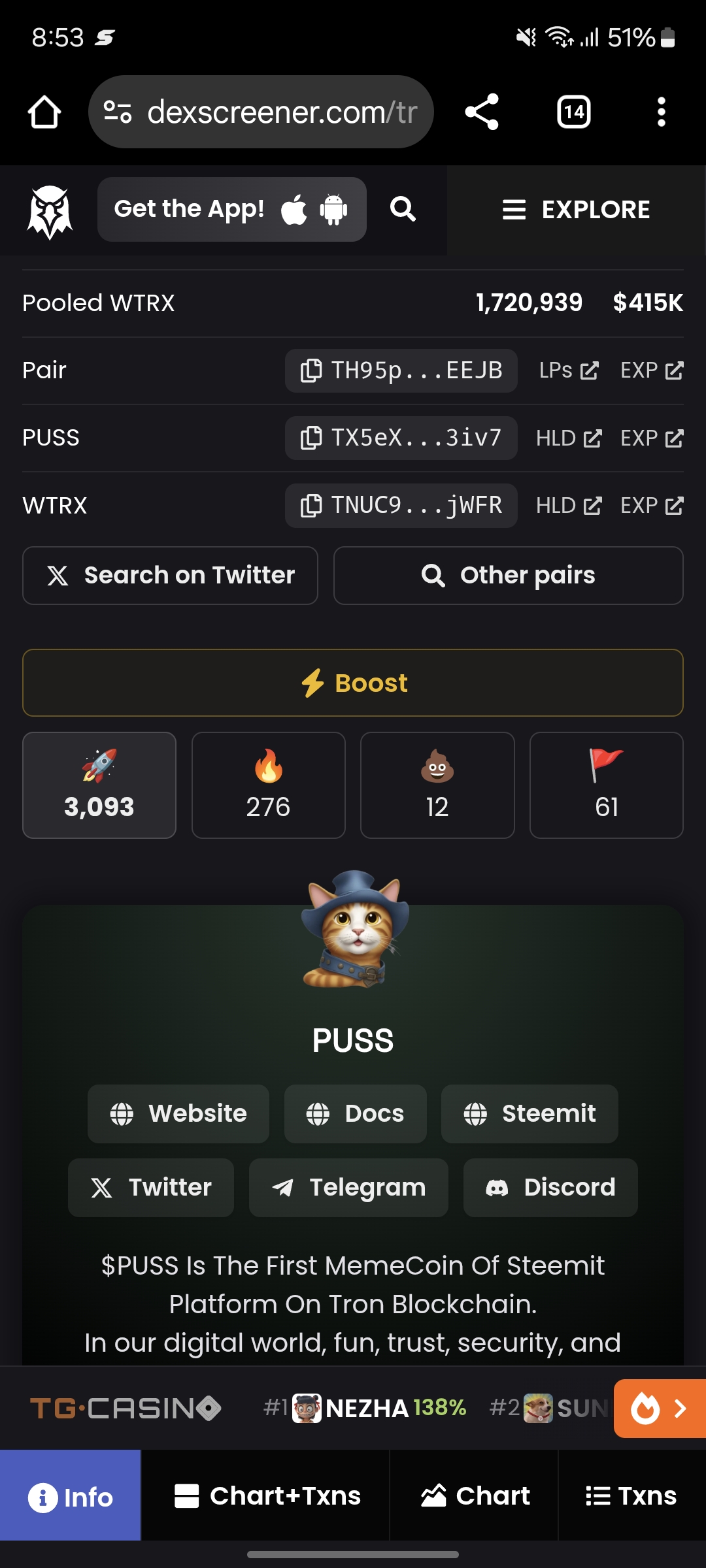Open the EXPLORE hamburger menu
This screenshot has width=706, height=1568.
click(576, 210)
